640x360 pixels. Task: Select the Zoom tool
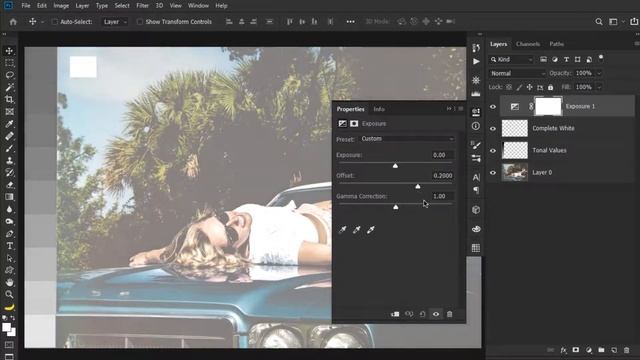(9, 294)
